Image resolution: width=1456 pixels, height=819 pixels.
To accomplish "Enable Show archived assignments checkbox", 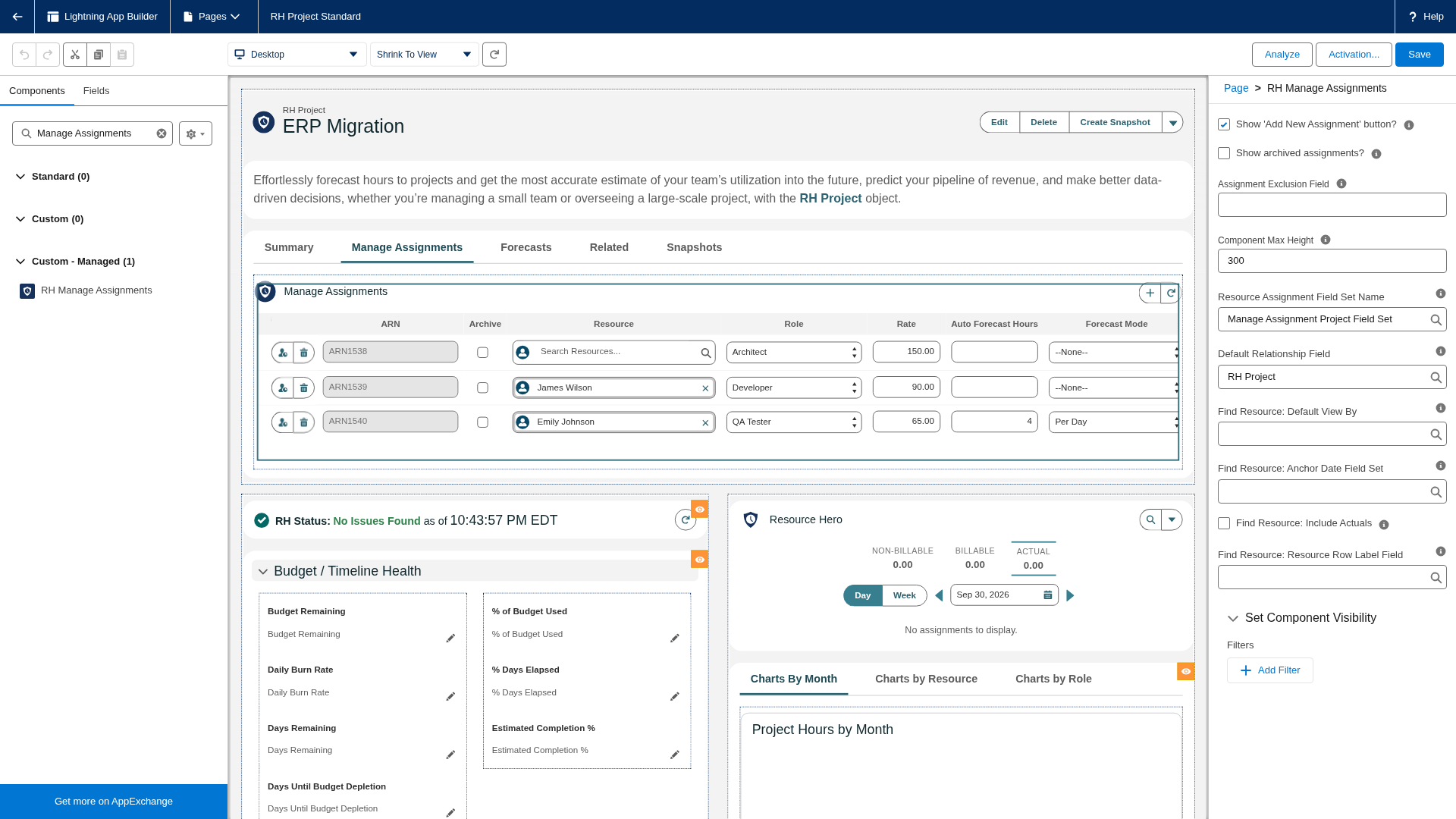I will (1224, 153).
